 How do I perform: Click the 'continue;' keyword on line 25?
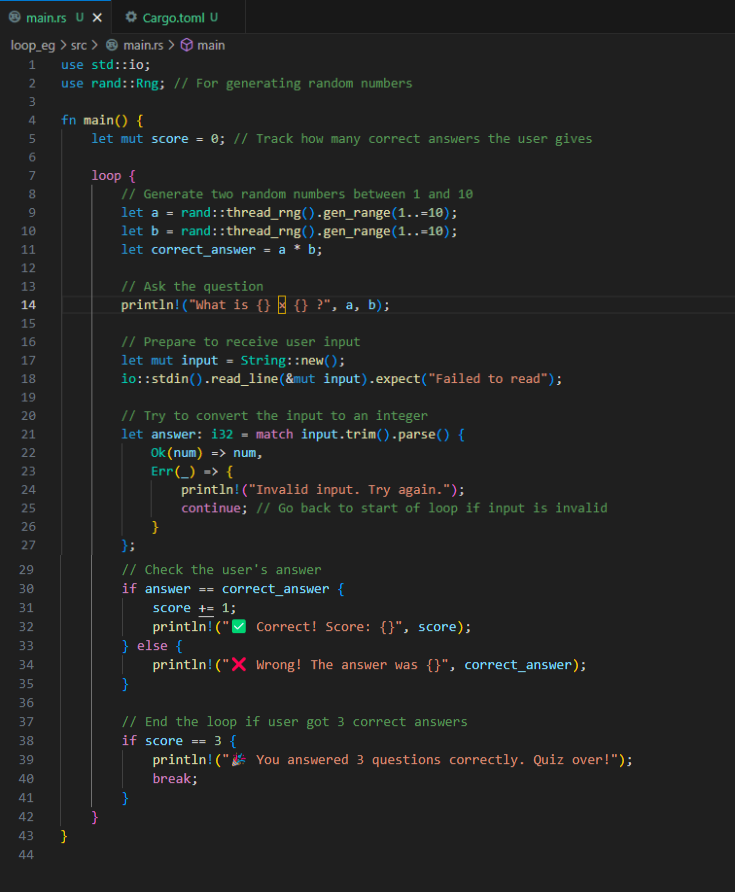[x=214, y=508]
